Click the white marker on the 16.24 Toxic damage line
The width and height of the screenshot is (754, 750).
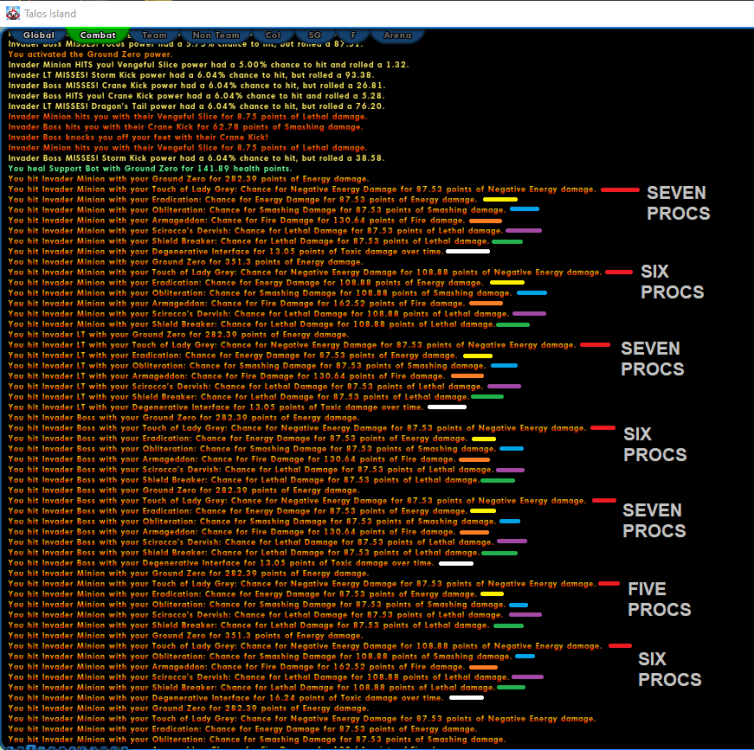click(466, 698)
